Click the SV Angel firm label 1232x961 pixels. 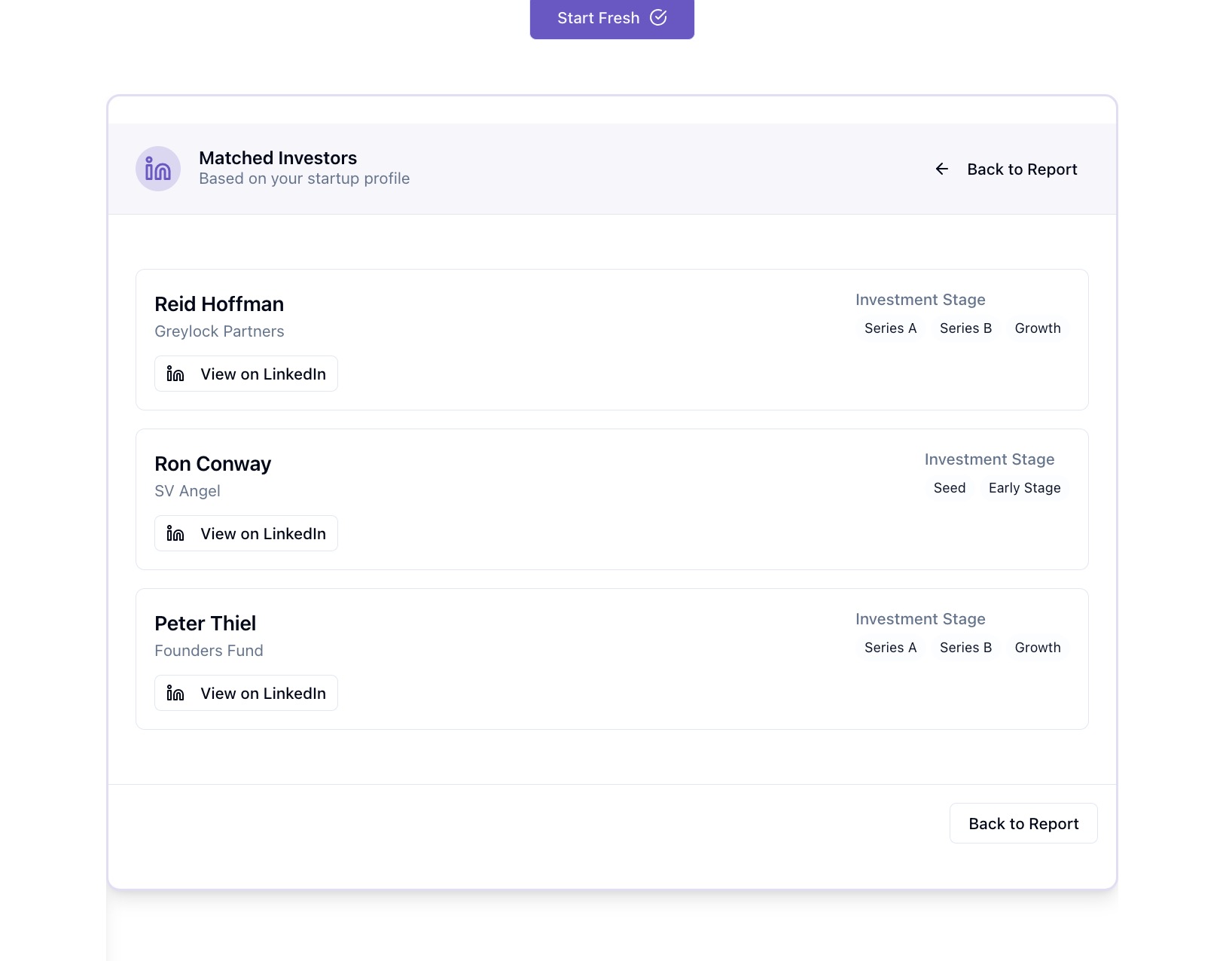[x=188, y=491]
